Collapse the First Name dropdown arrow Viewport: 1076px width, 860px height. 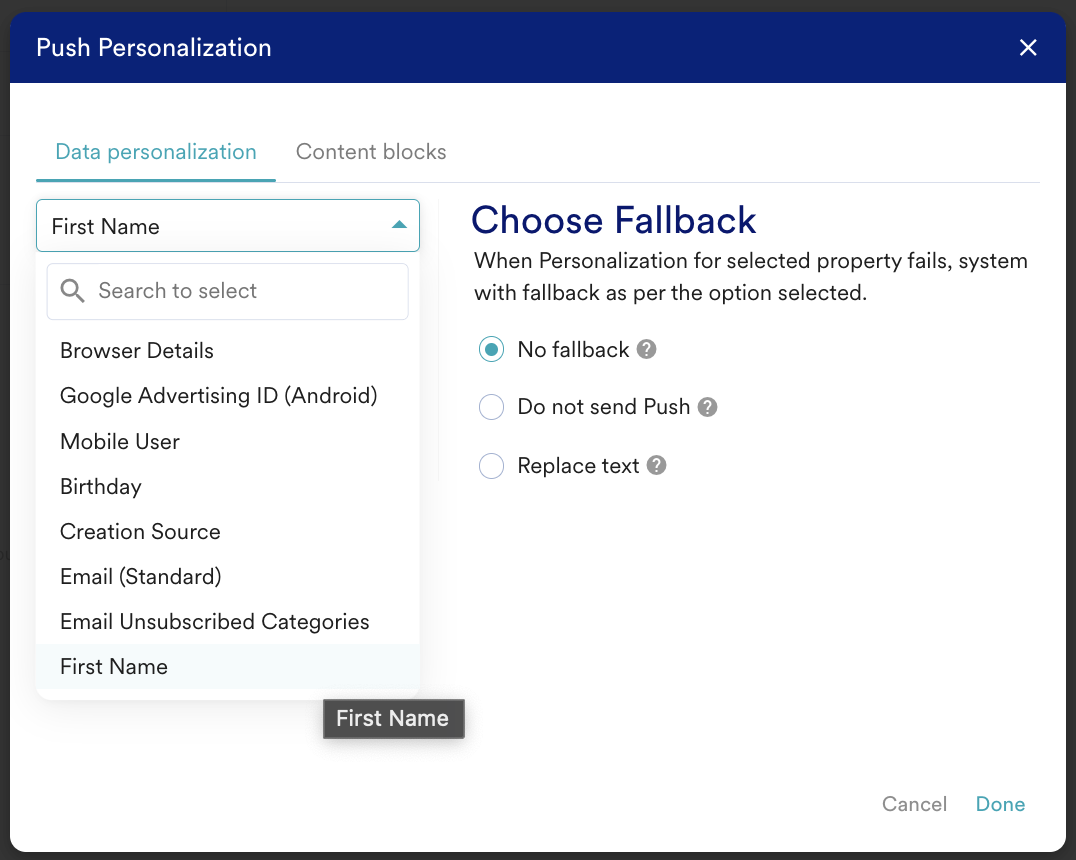(x=399, y=225)
